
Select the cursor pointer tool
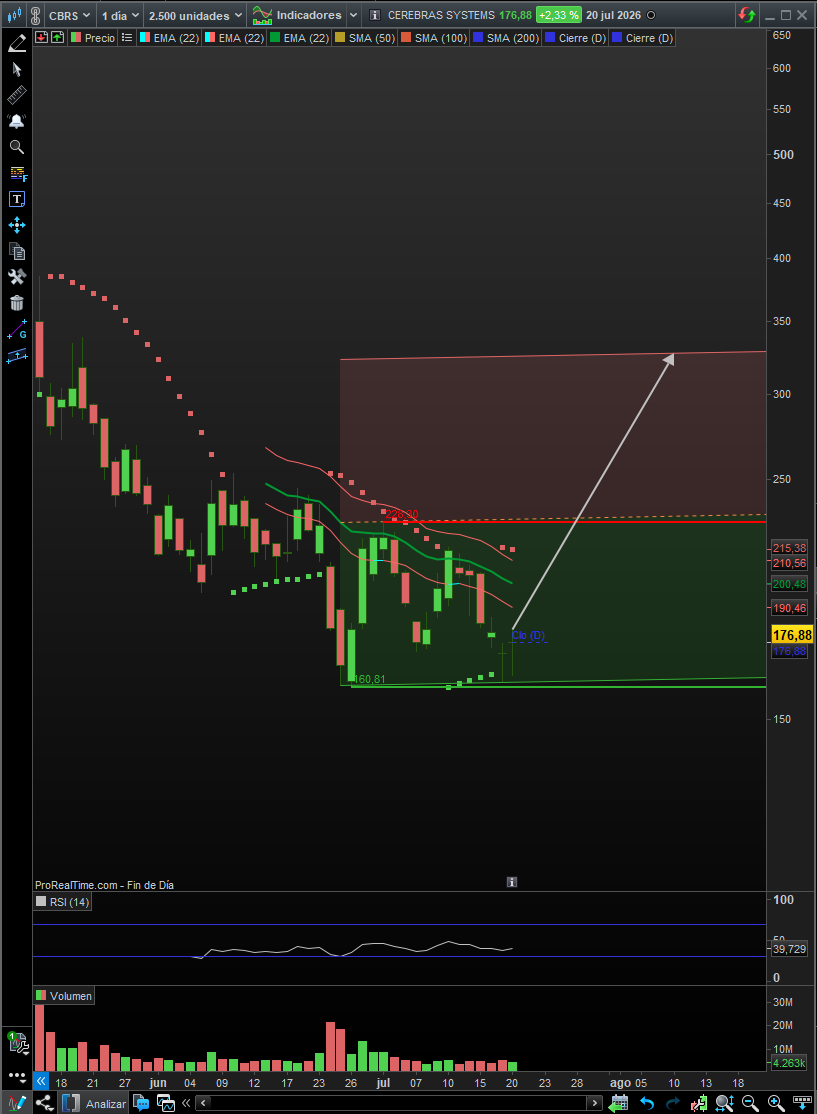17,69
